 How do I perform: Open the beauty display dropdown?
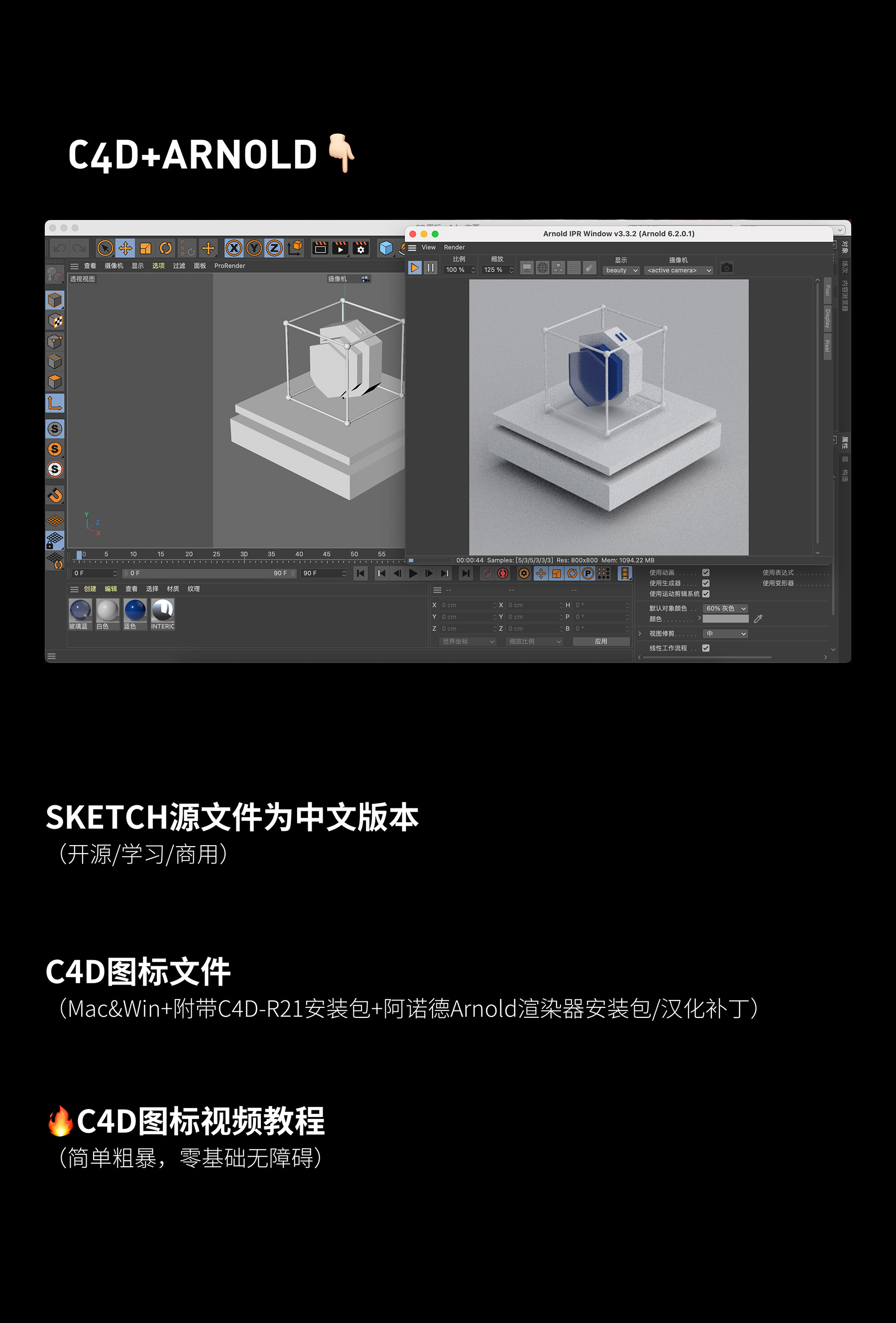click(x=621, y=270)
